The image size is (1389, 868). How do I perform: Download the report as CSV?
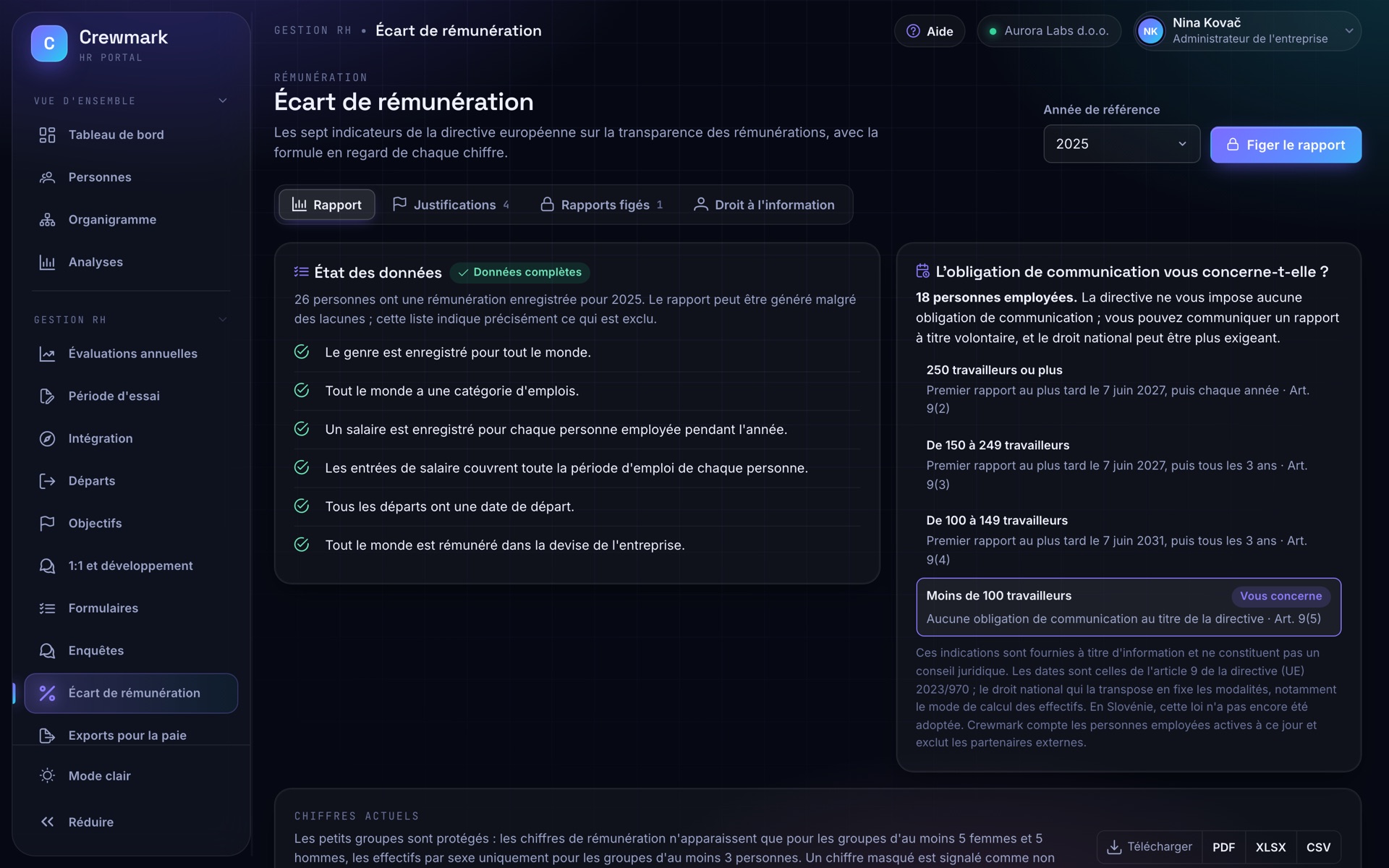[1318, 847]
